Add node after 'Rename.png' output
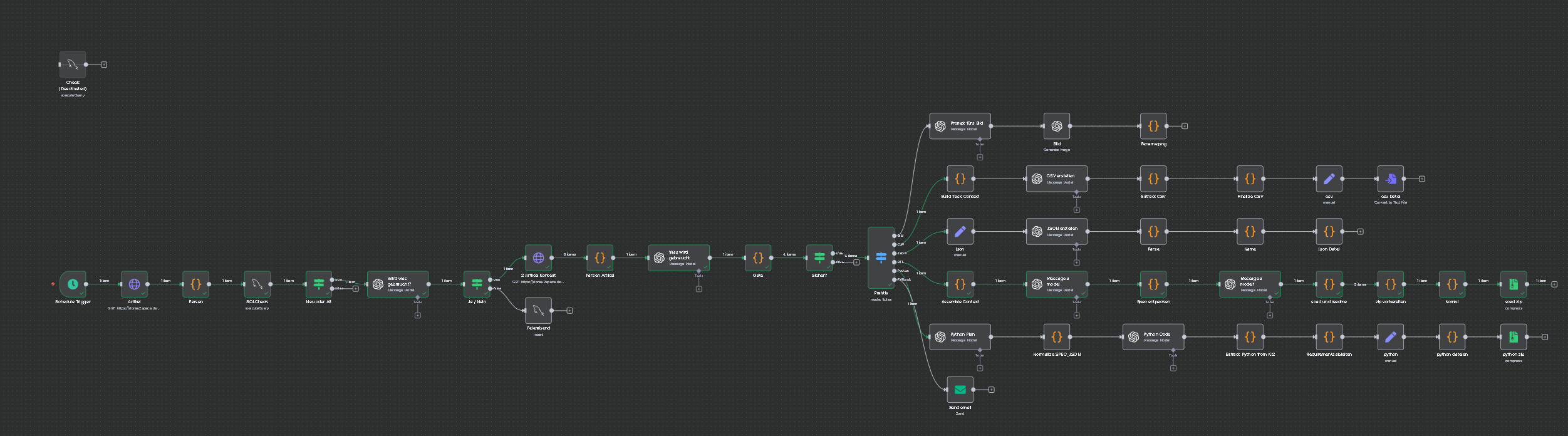The height and width of the screenshot is (436, 1568). pyautogui.click(x=1185, y=127)
